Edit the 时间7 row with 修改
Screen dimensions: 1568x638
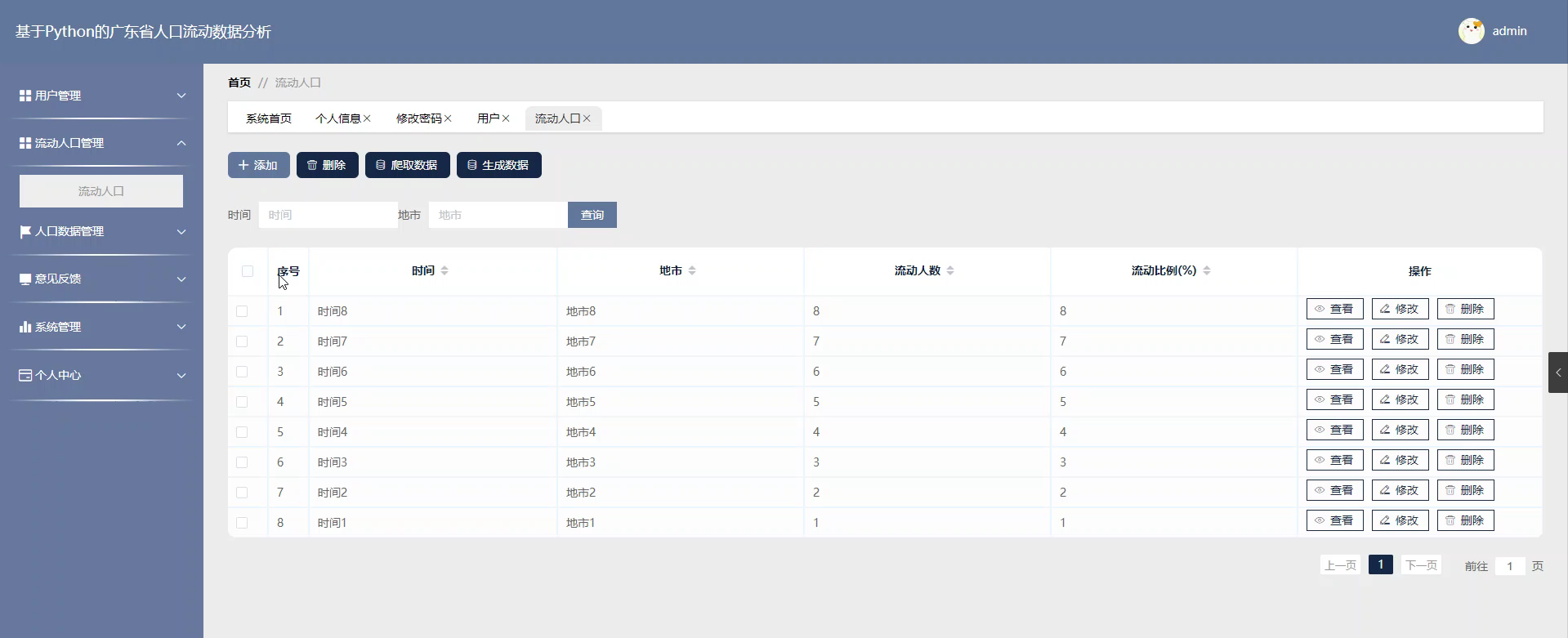point(1400,339)
